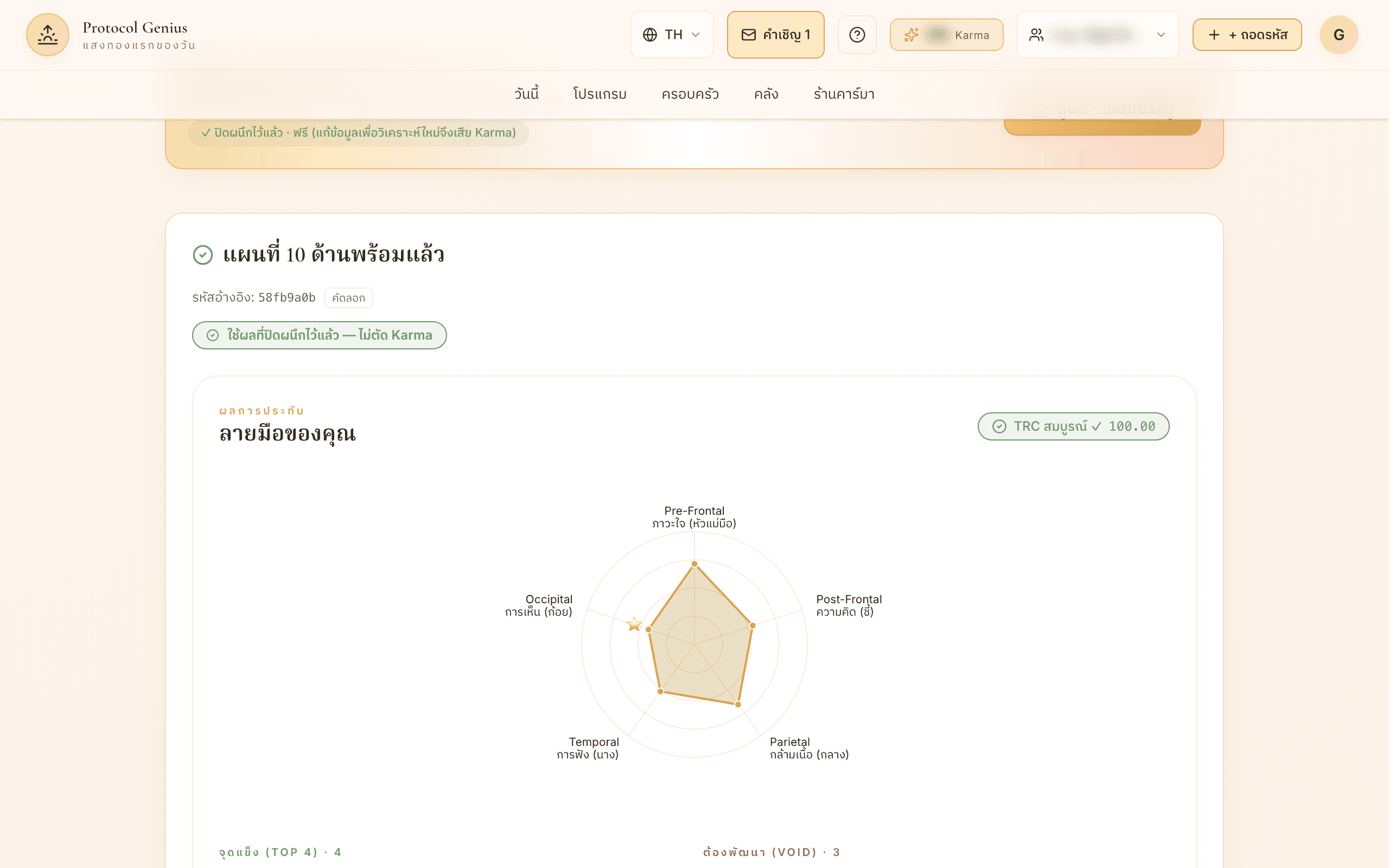Screen dimensions: 1389x868
Task: Click the จุดแข็ง (TOP 4) heading
Action: pos(280,852)
